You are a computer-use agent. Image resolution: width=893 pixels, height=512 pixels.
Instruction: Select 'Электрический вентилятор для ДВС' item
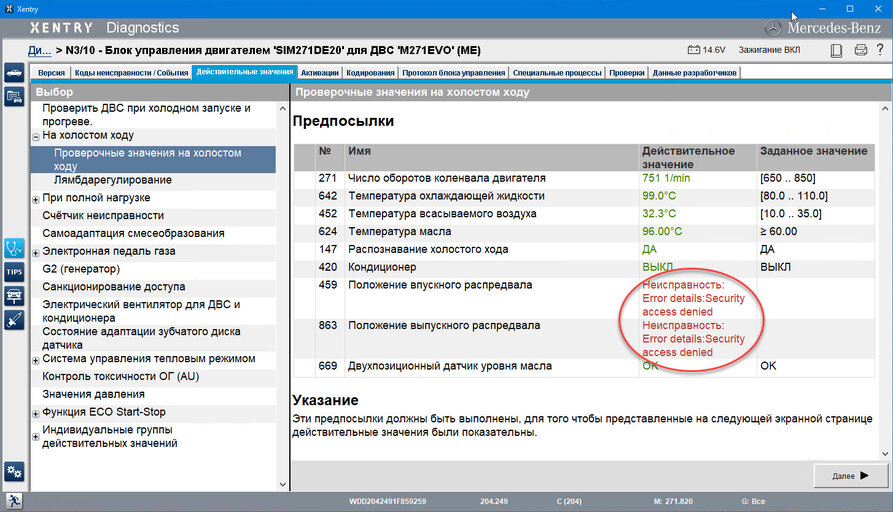[x=141, y=311]
